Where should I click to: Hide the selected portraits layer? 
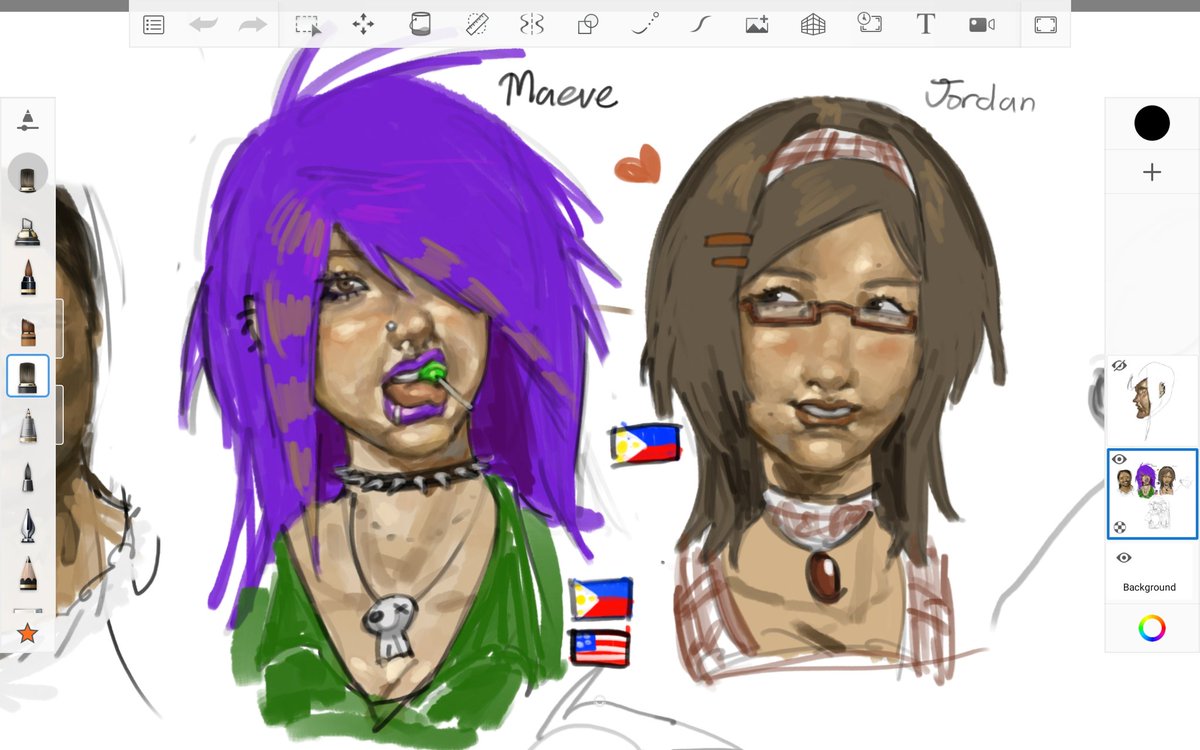(x=1122, y=458)
